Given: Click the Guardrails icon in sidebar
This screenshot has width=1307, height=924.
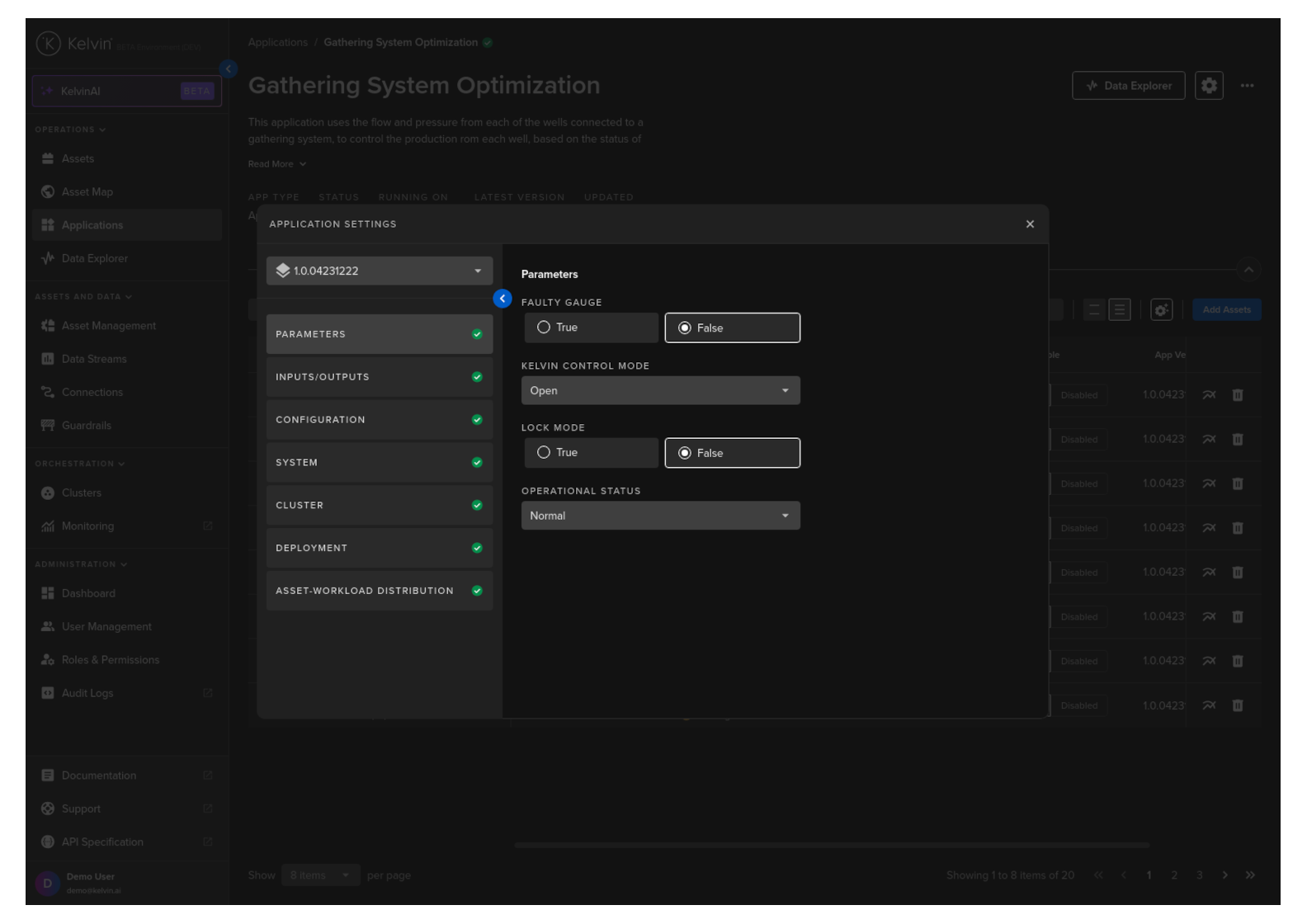Looking at the screenshot, I should (x=48, y=426).
